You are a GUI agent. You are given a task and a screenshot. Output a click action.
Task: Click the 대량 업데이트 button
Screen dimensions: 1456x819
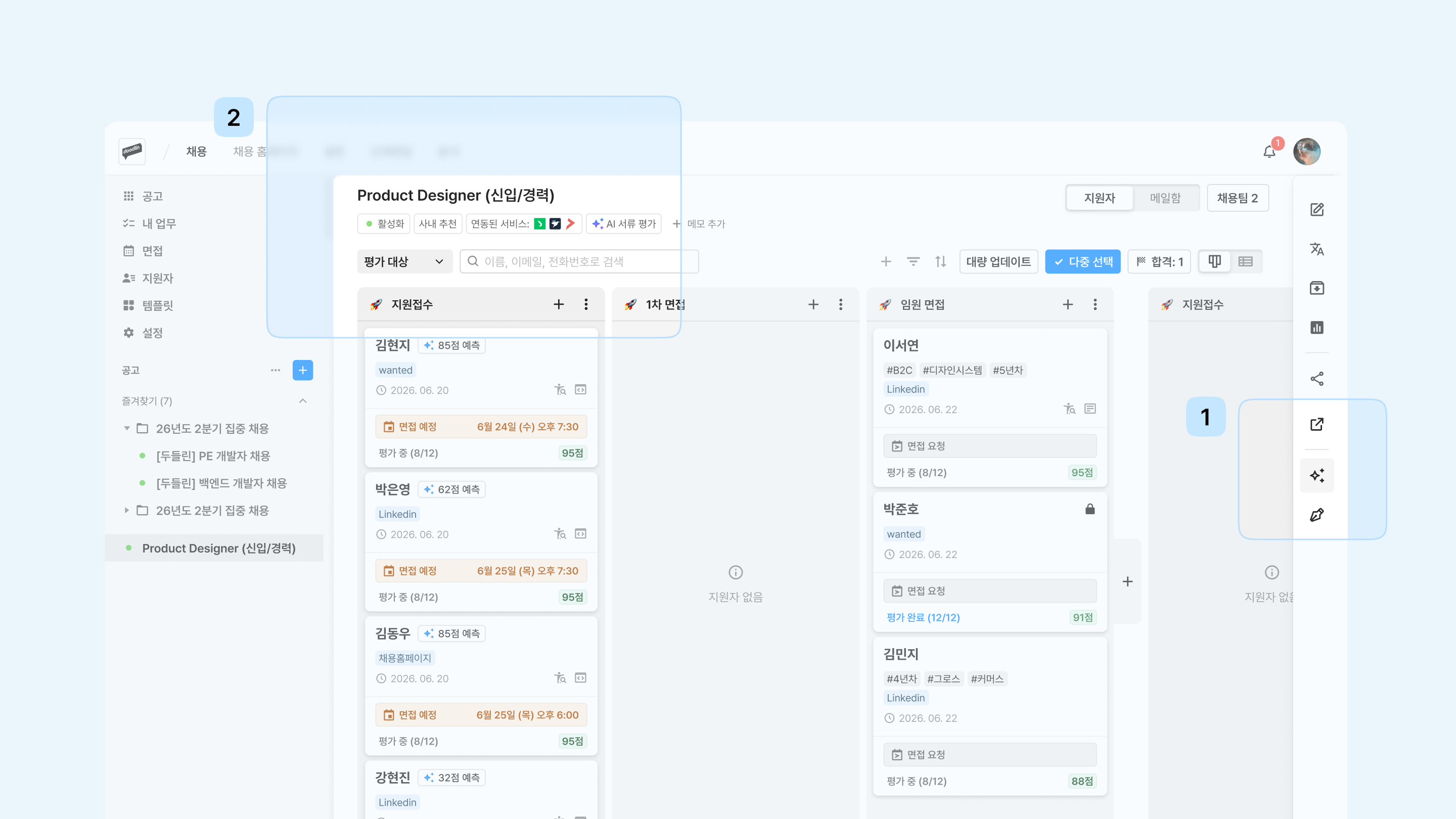click(x=999, y=262)
